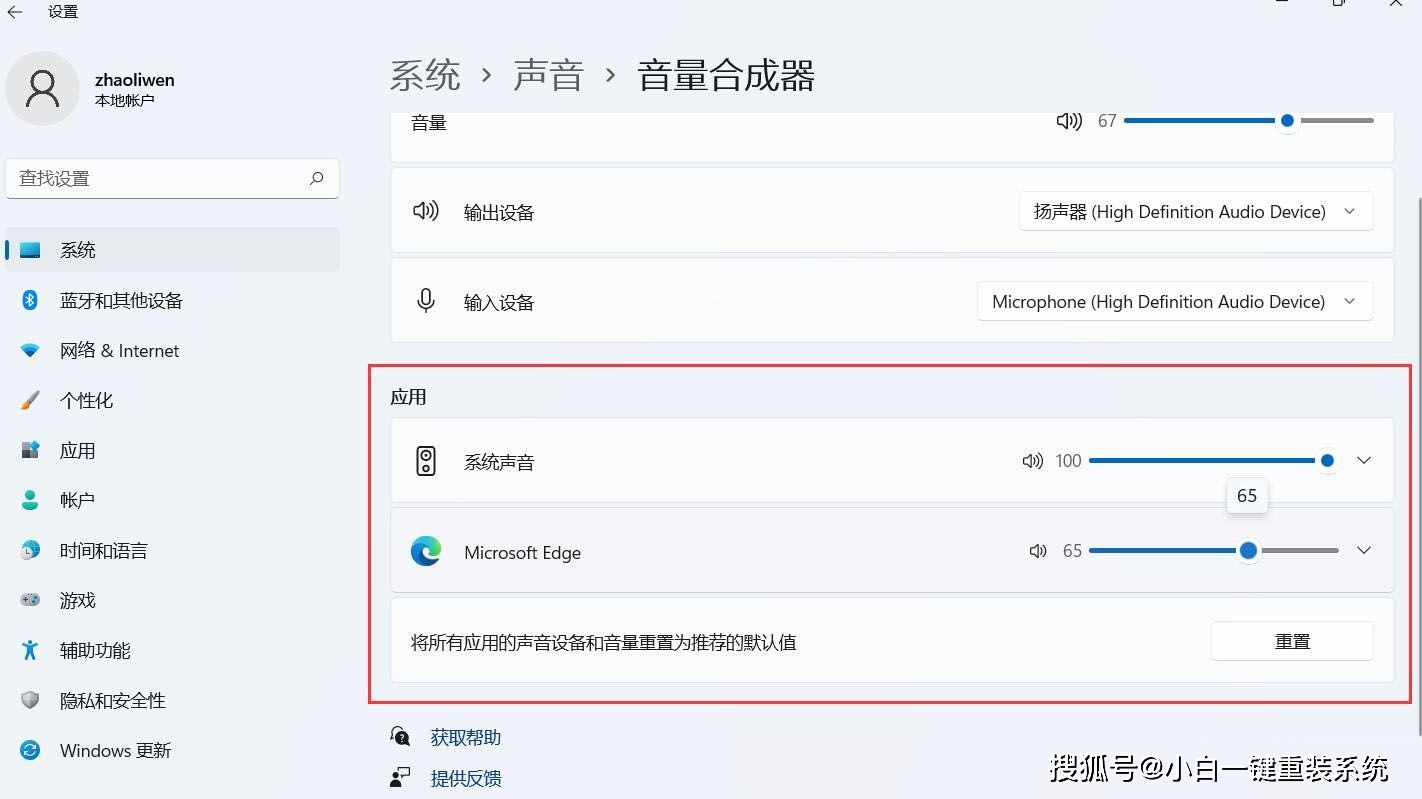Click the globe clock time icon

(x=30, y=550)
